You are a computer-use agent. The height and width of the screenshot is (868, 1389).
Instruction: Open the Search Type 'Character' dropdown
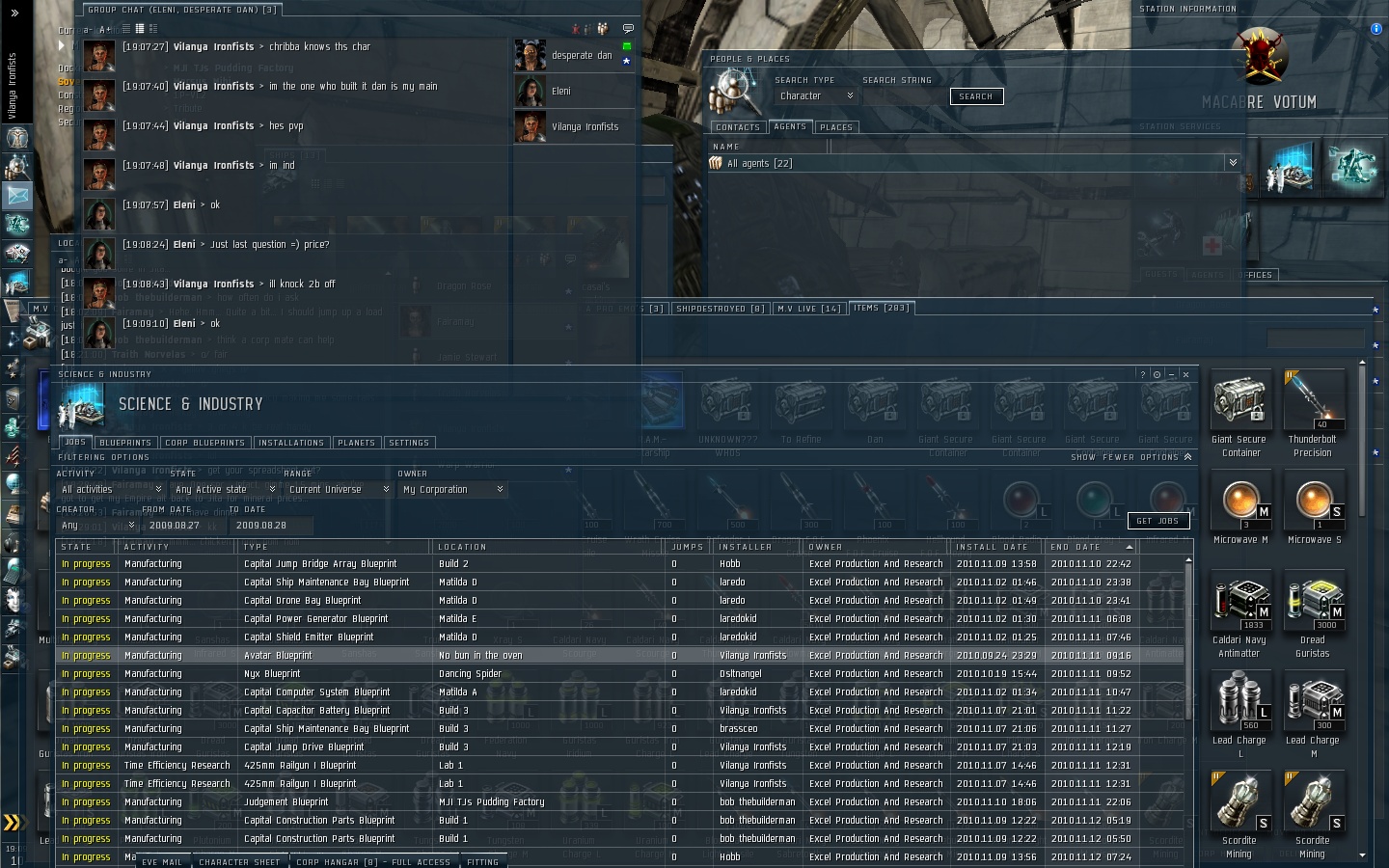click(x=816, y=96)
